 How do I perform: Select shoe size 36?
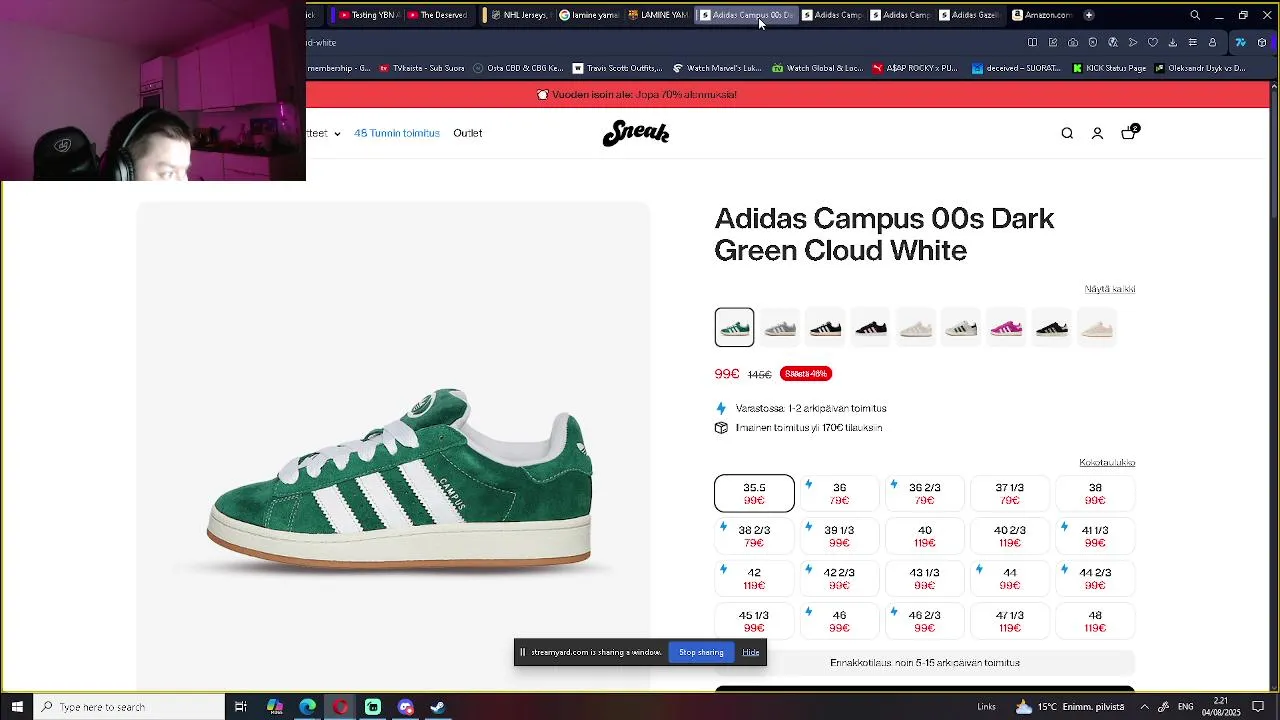pos(839,493)
